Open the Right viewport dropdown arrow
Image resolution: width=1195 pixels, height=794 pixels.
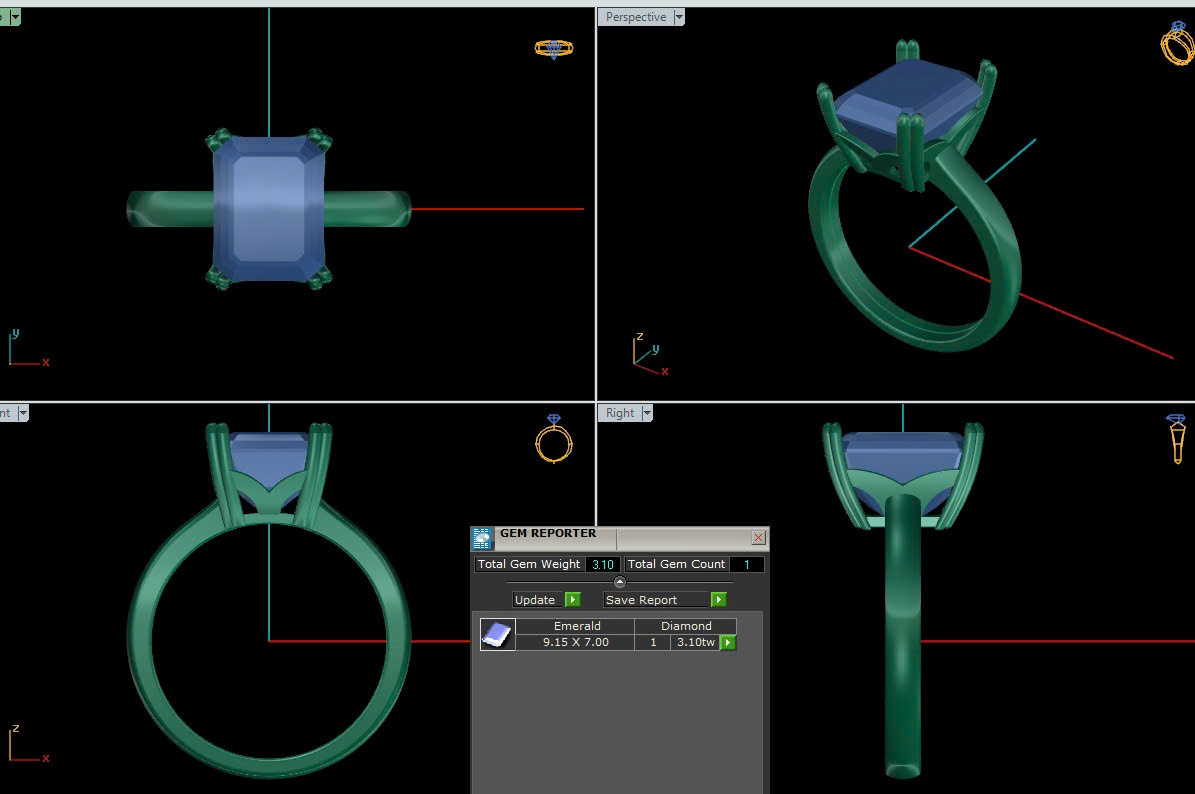[x=647, y=413]
